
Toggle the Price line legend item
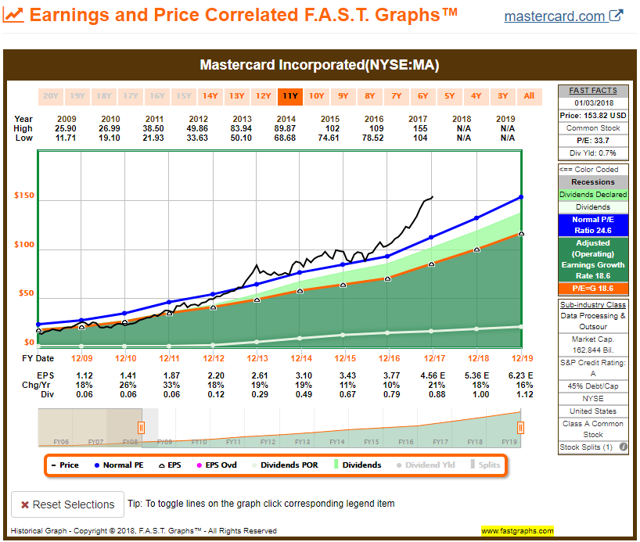[x=65, y=465]
